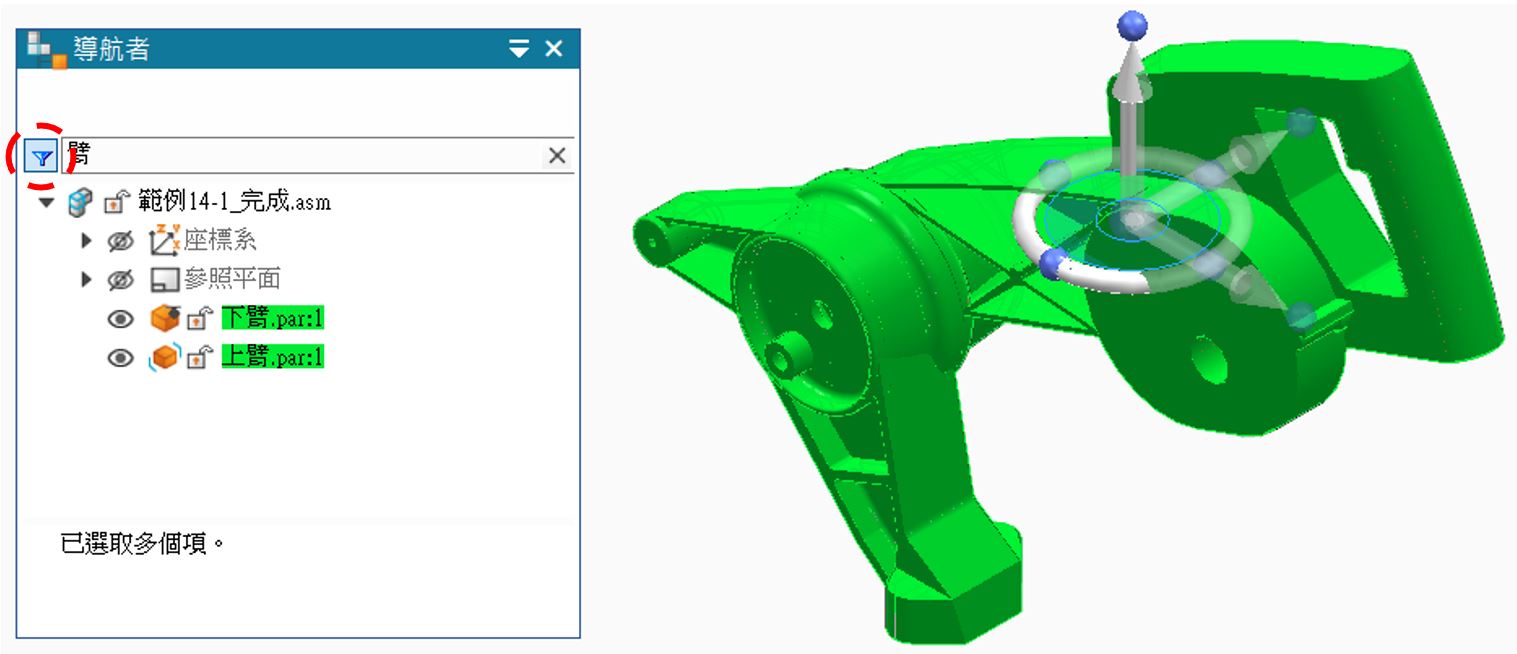Viewport: 1517px width, 654px height.
Task: Show the hidden 參照平面 via its eye icon
Action: pyautogui.click(x=121, y=278)
